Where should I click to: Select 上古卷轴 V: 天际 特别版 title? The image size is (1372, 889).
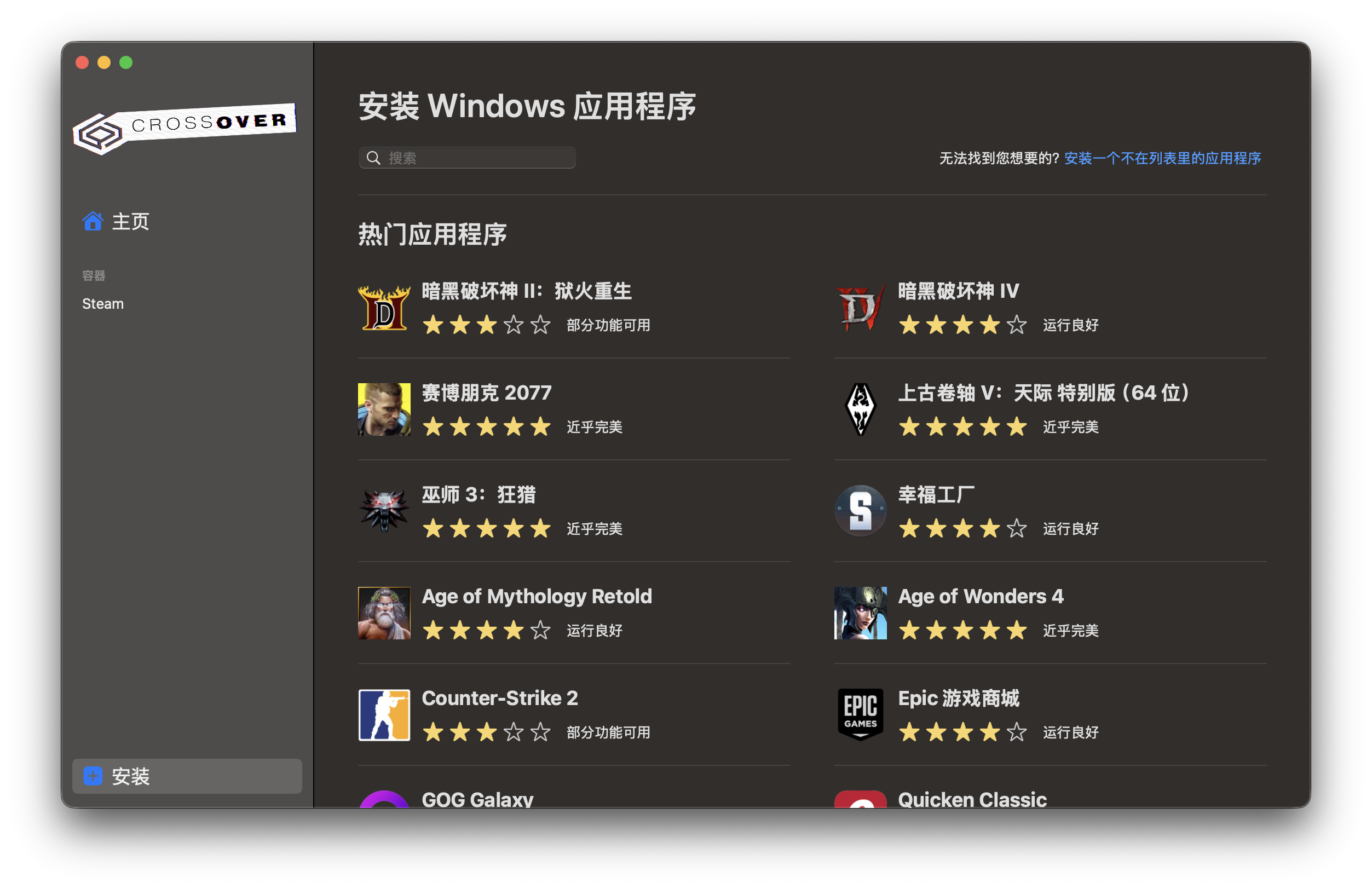tap(1044, 392)
